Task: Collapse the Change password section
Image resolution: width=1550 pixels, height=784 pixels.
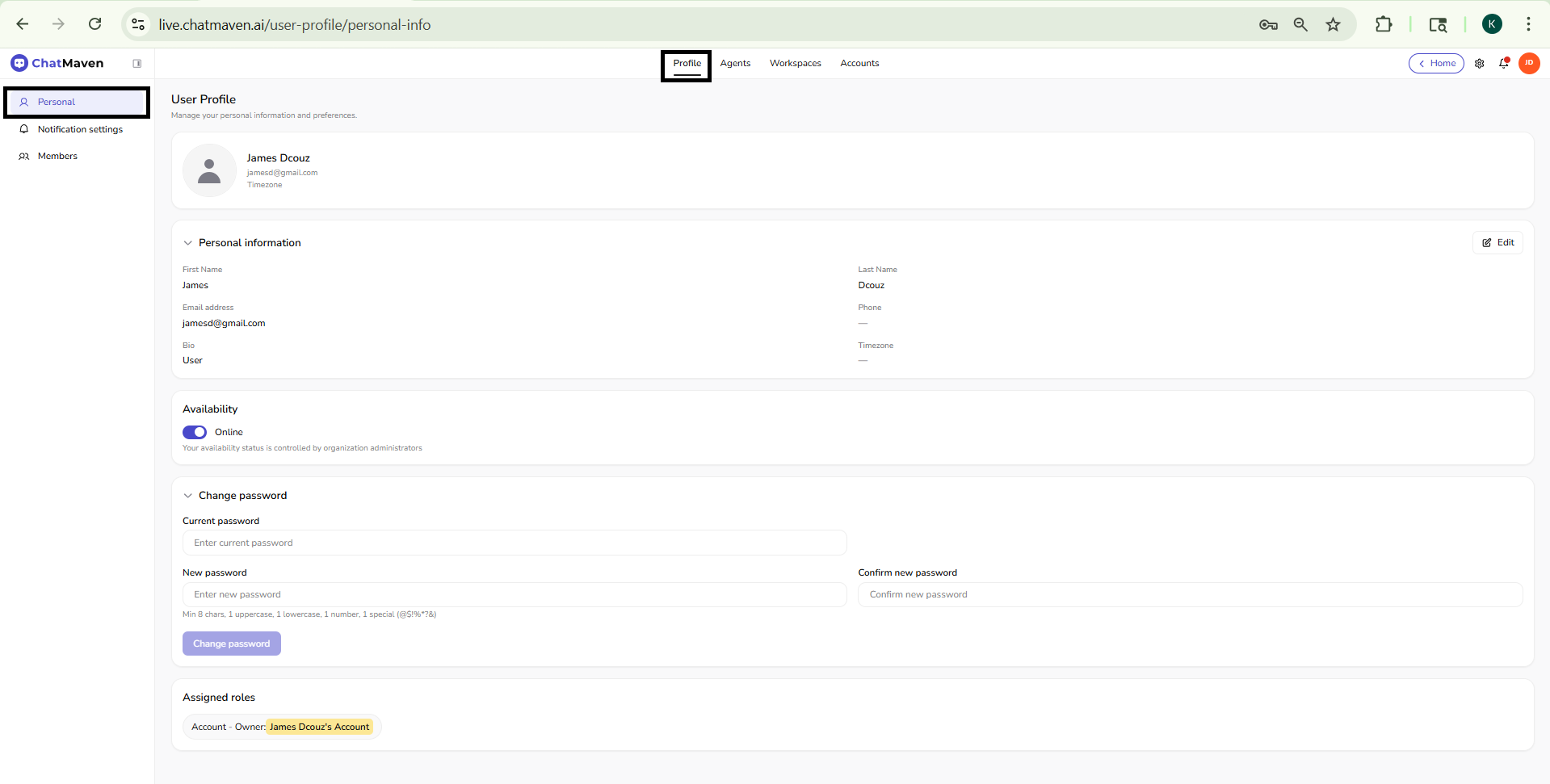Action: (187, 495)
